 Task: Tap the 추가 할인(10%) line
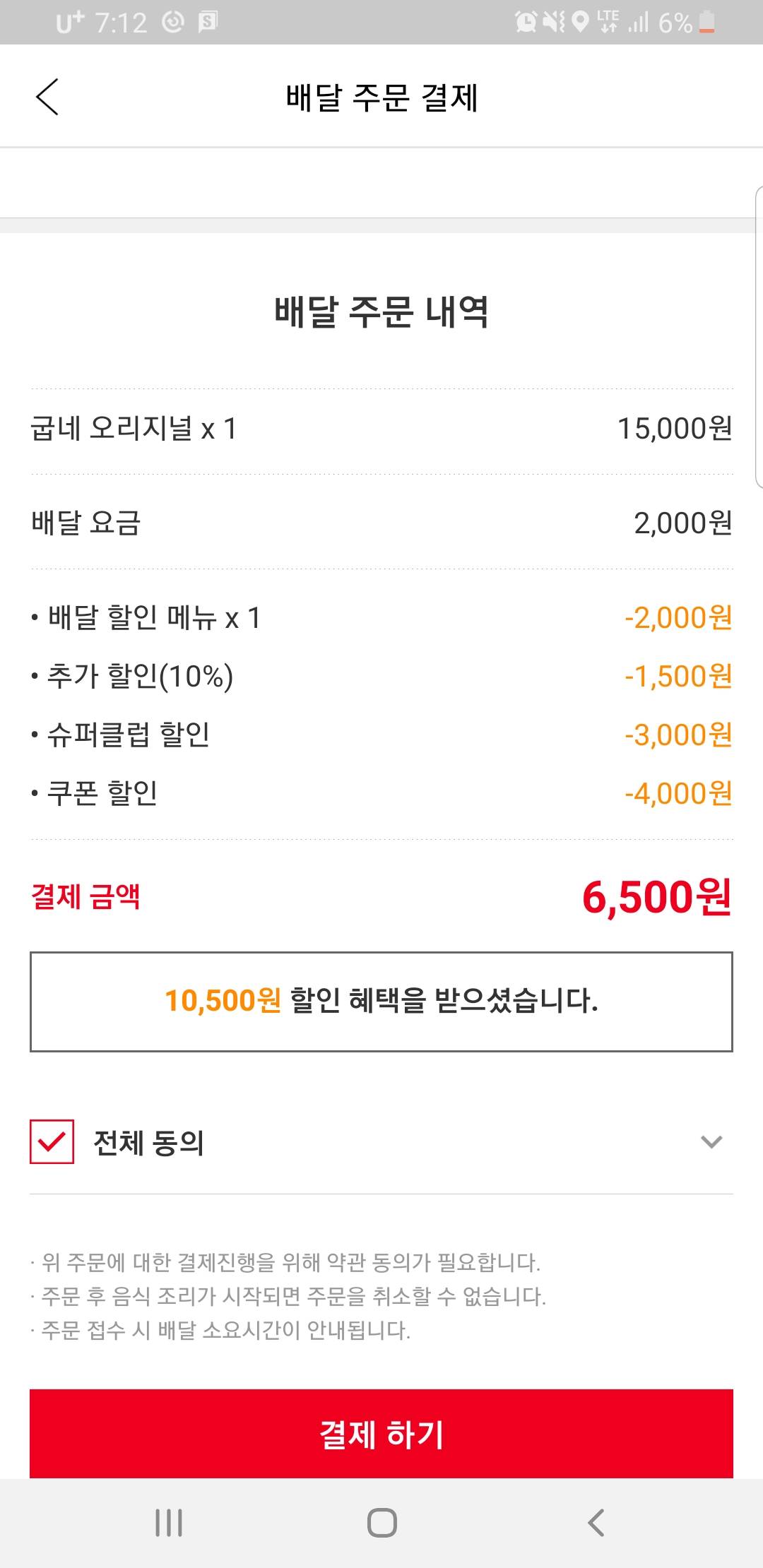(381, 676)
